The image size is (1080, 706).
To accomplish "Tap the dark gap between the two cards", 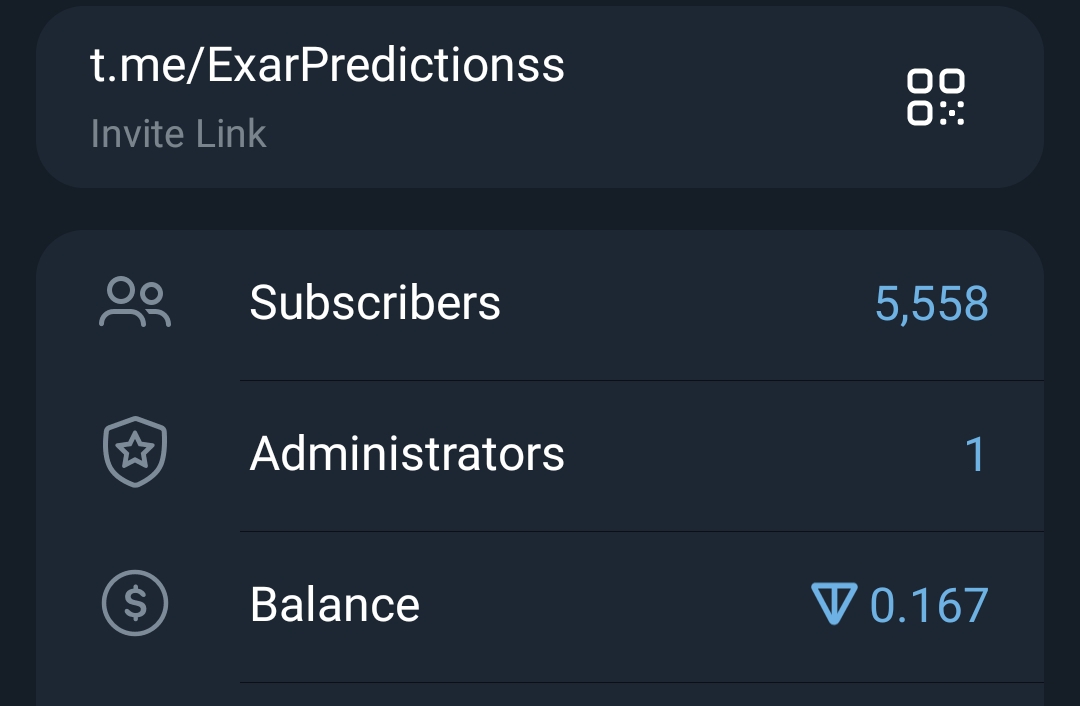I will 540,209.
